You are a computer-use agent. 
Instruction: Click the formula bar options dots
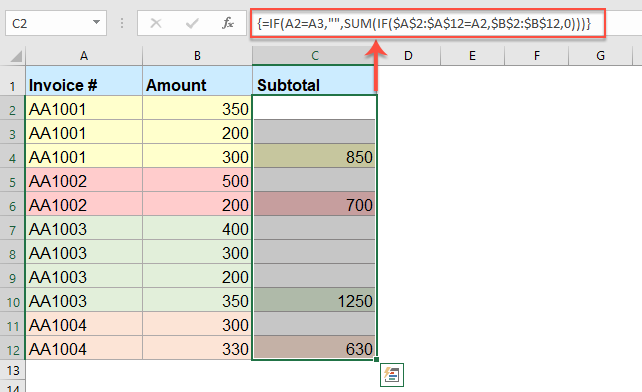coord(122,23)
